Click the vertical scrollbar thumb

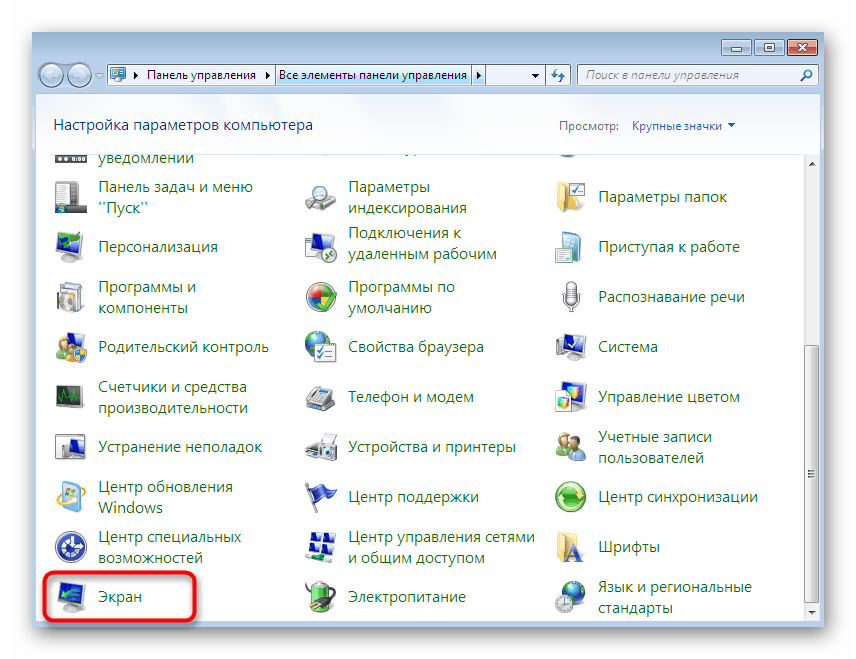(812, 474)
